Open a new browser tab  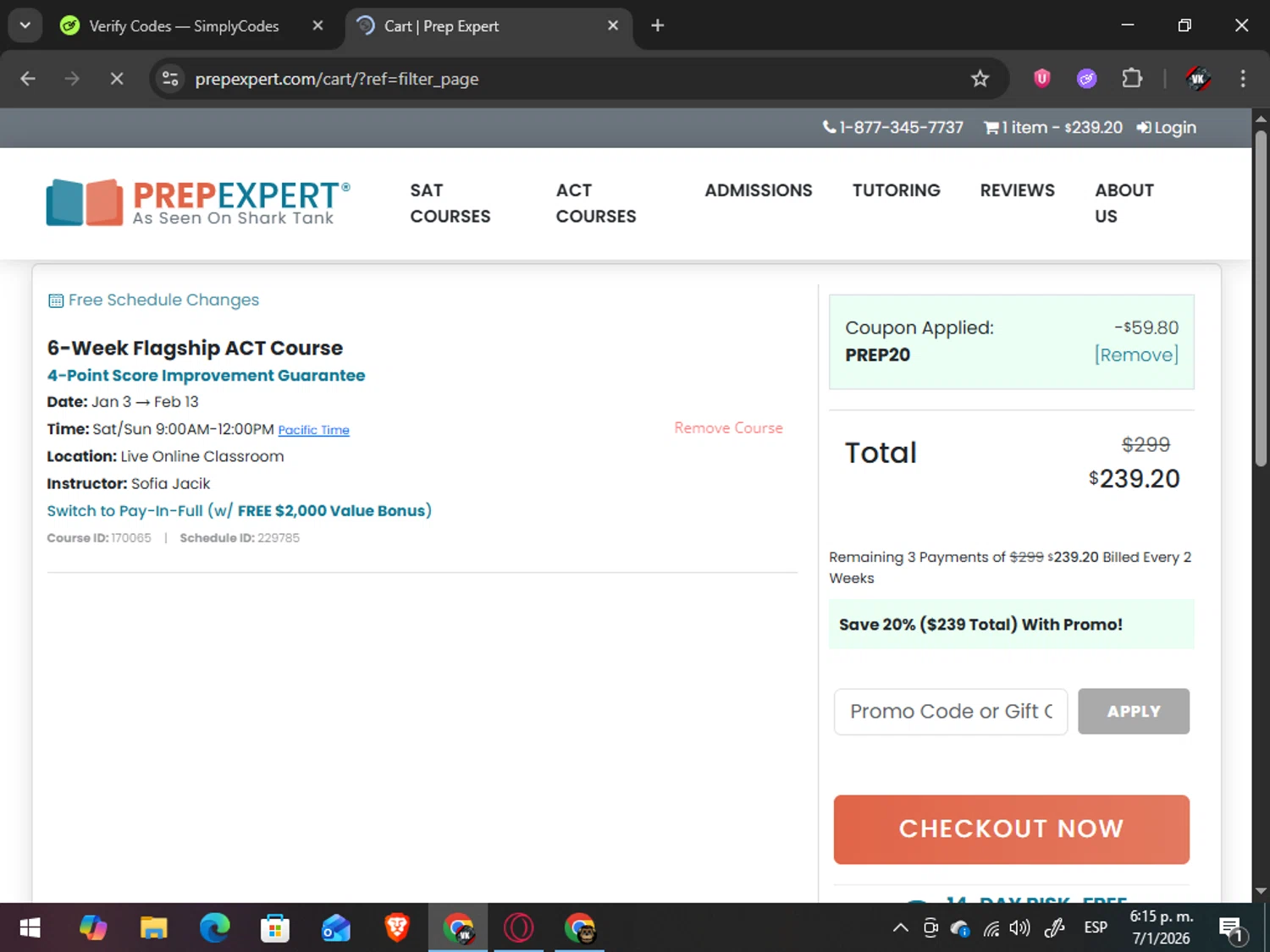(657, 25)
